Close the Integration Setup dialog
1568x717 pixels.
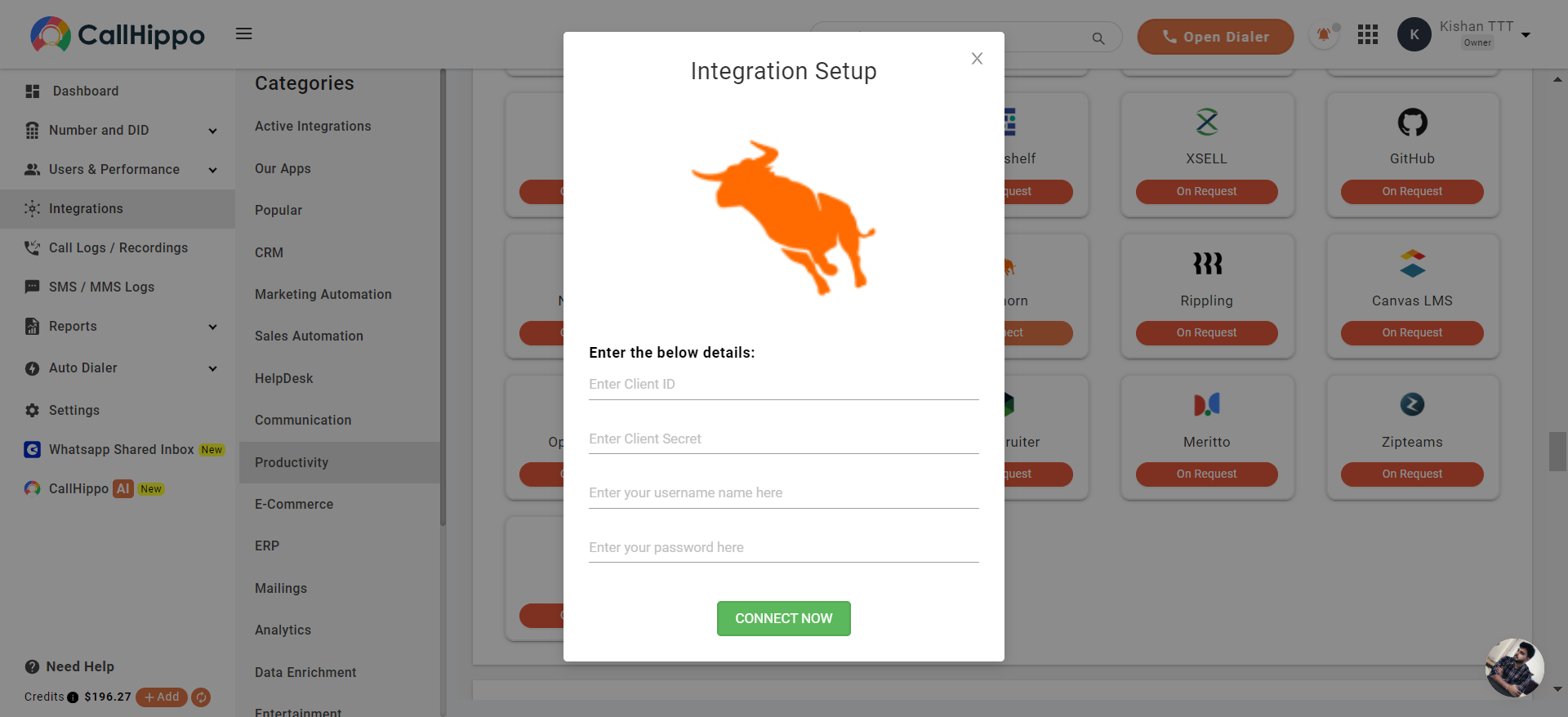[x=977, y=59]
